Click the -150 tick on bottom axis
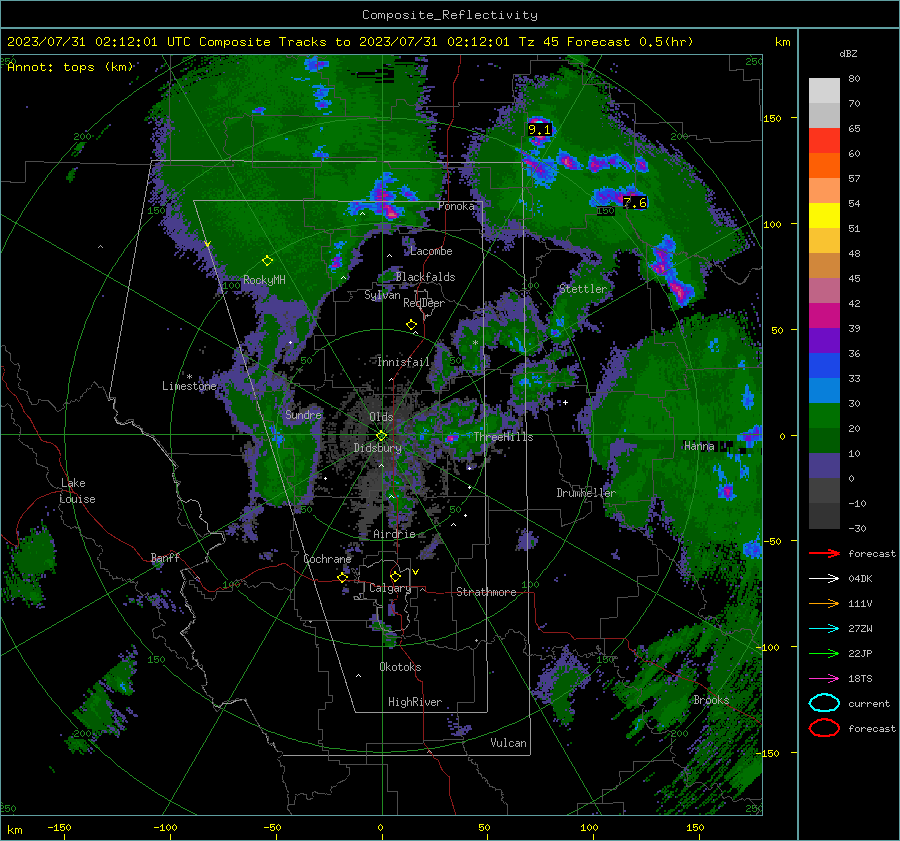 59,827
